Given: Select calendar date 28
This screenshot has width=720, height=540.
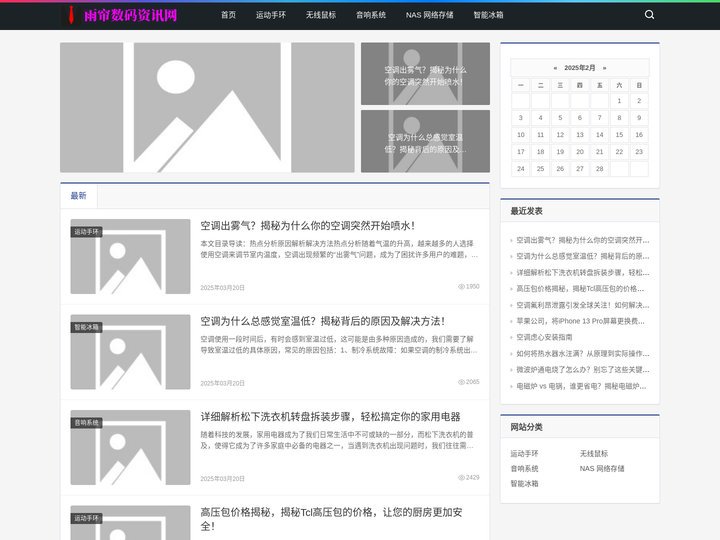Looking at the screenshot, I should [x=599, y=169].
